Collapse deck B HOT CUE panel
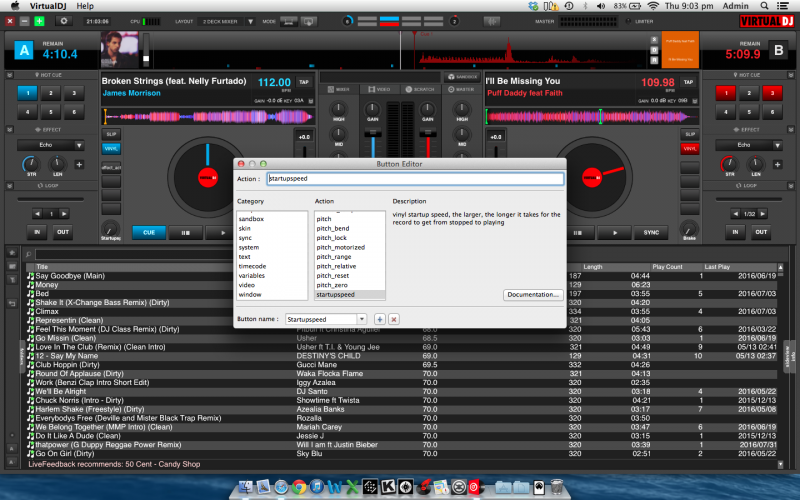800x500 pixels. click(791, 75)
